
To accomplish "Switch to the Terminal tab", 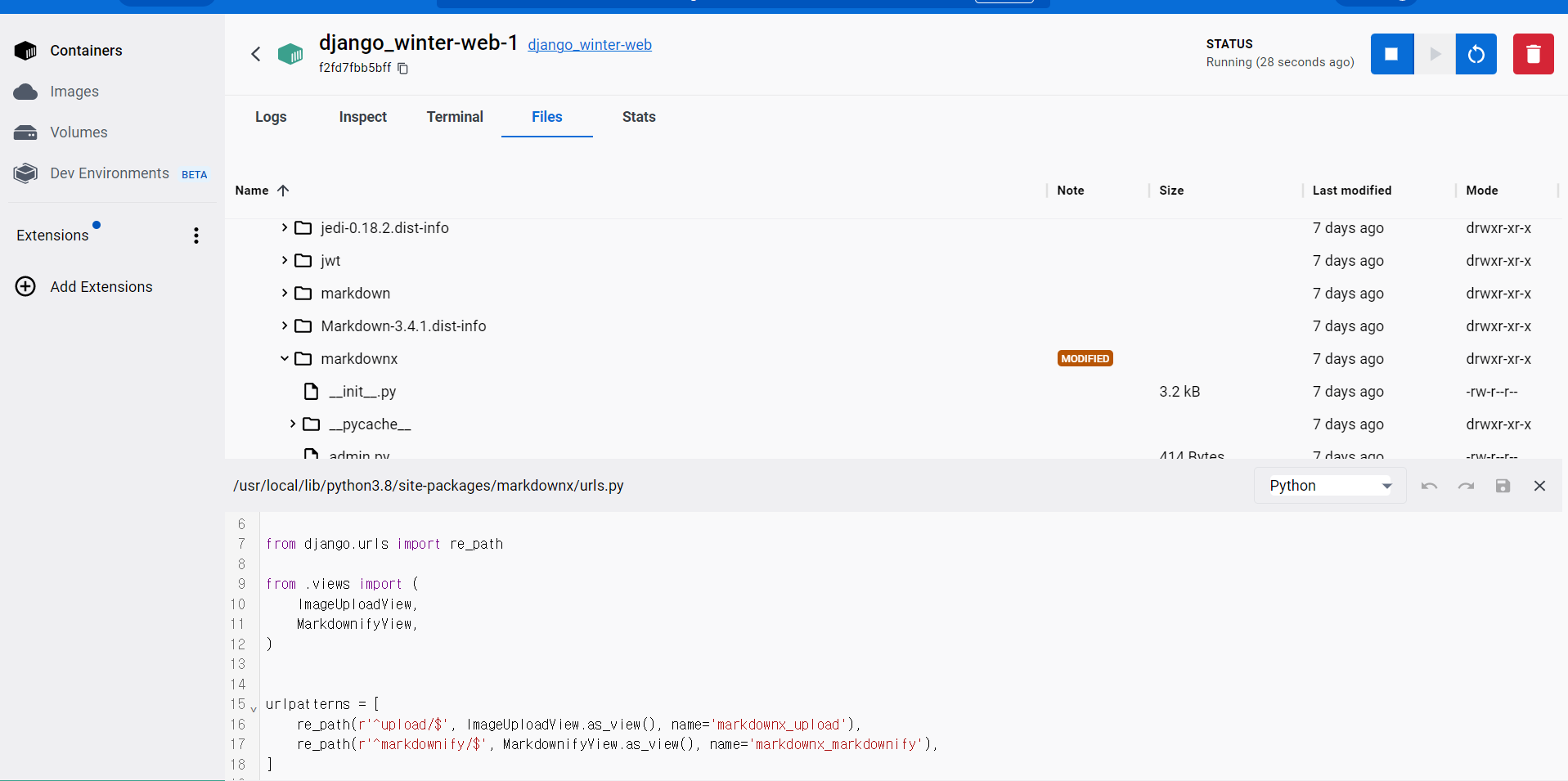I will [x=455, y=117].
